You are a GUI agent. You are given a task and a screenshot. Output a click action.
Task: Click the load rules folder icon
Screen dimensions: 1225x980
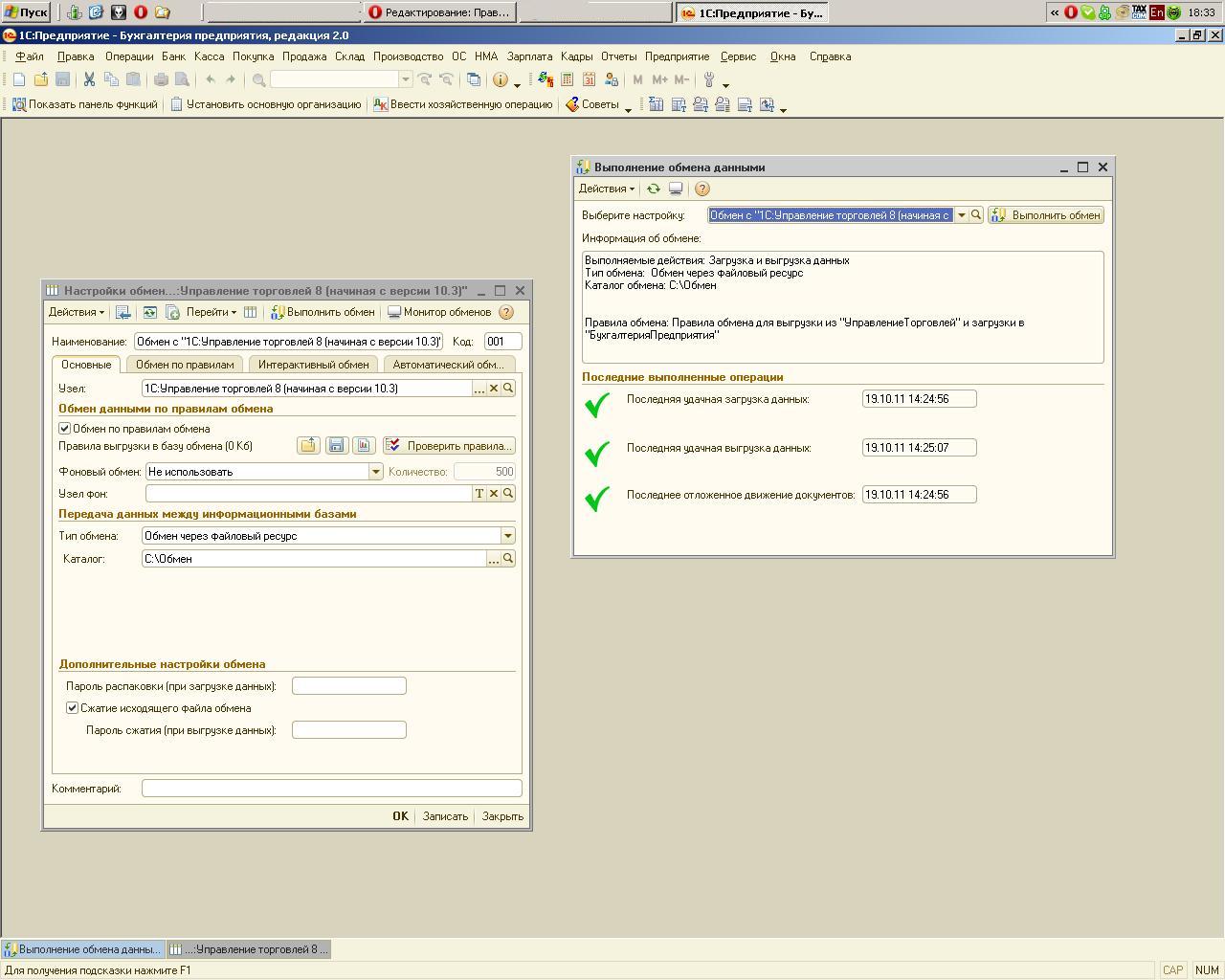click(308, 446)
